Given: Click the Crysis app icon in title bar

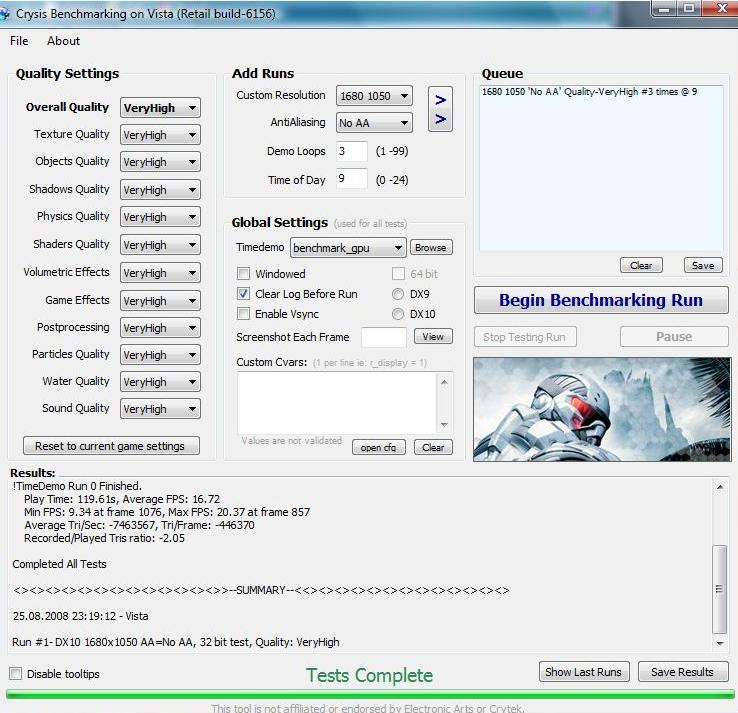Looking at the screenshot, I should click(4, 14).
